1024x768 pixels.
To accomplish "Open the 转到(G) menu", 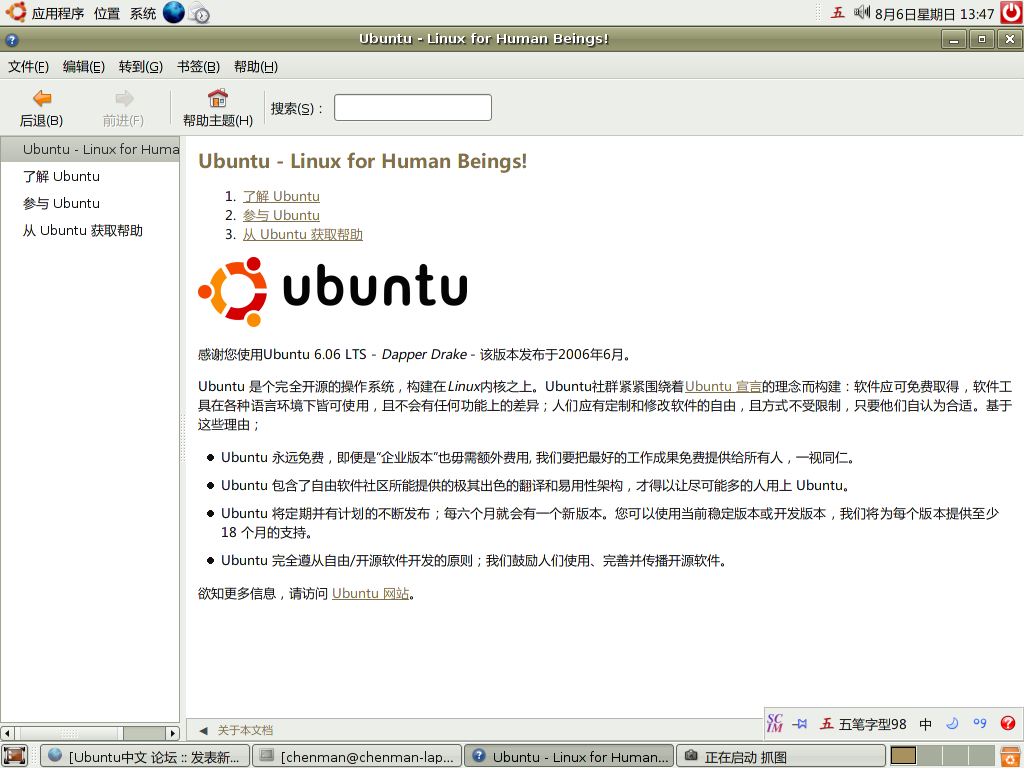I will tap(140, 67).
